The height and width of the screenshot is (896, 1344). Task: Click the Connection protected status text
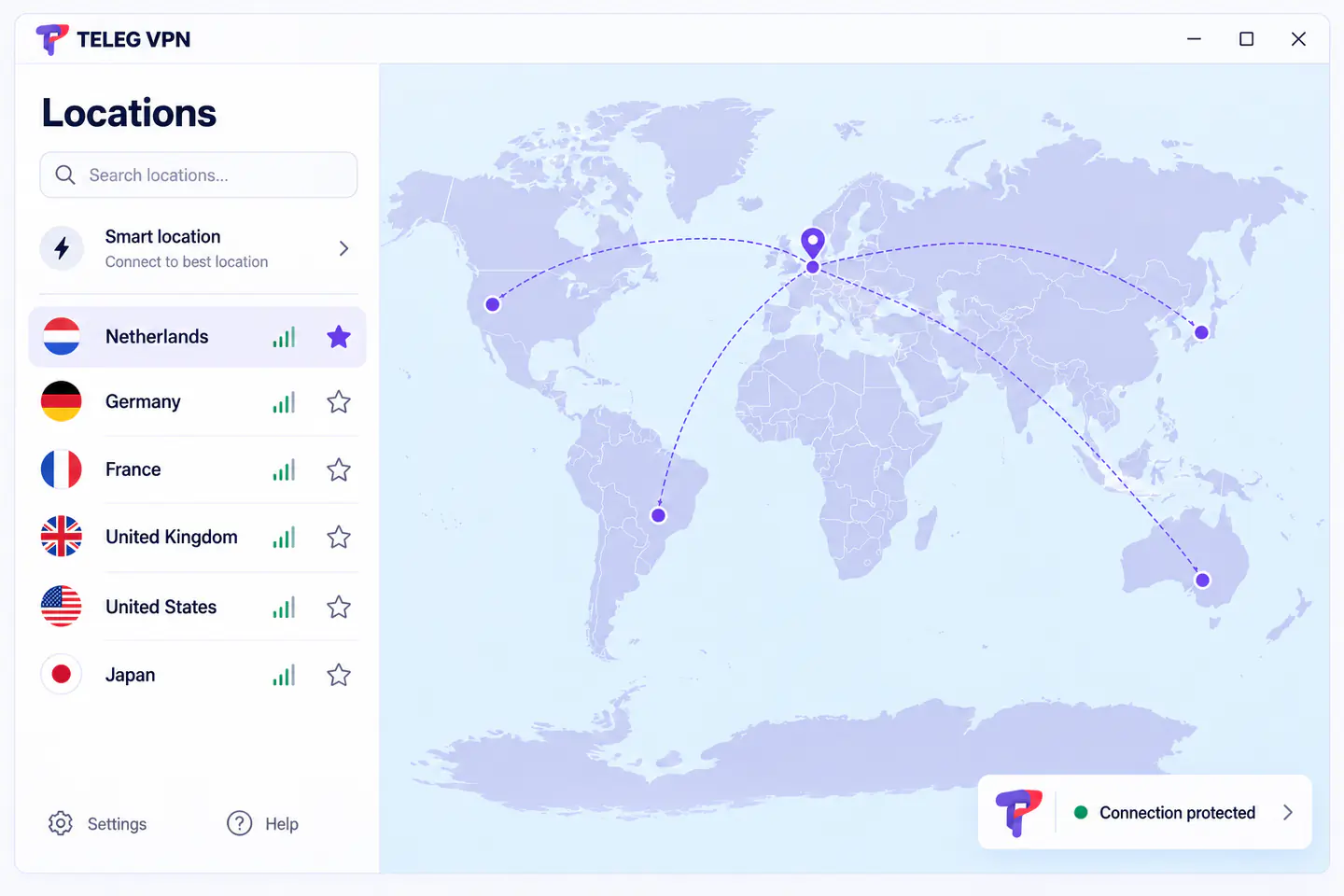[1177, 813]
